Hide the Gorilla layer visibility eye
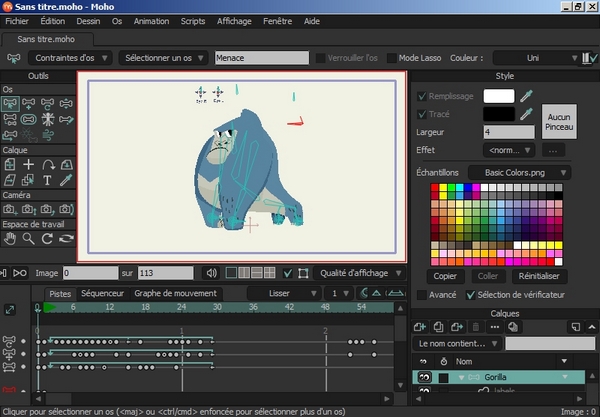600x417 pixels. click(424, 377)
